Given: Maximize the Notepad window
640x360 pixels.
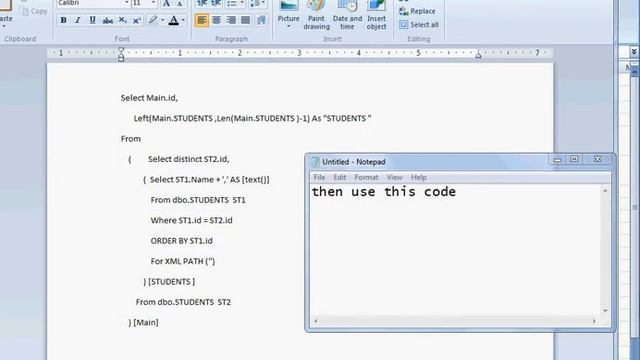Looking at the screenshot, I should click(574, 159).
